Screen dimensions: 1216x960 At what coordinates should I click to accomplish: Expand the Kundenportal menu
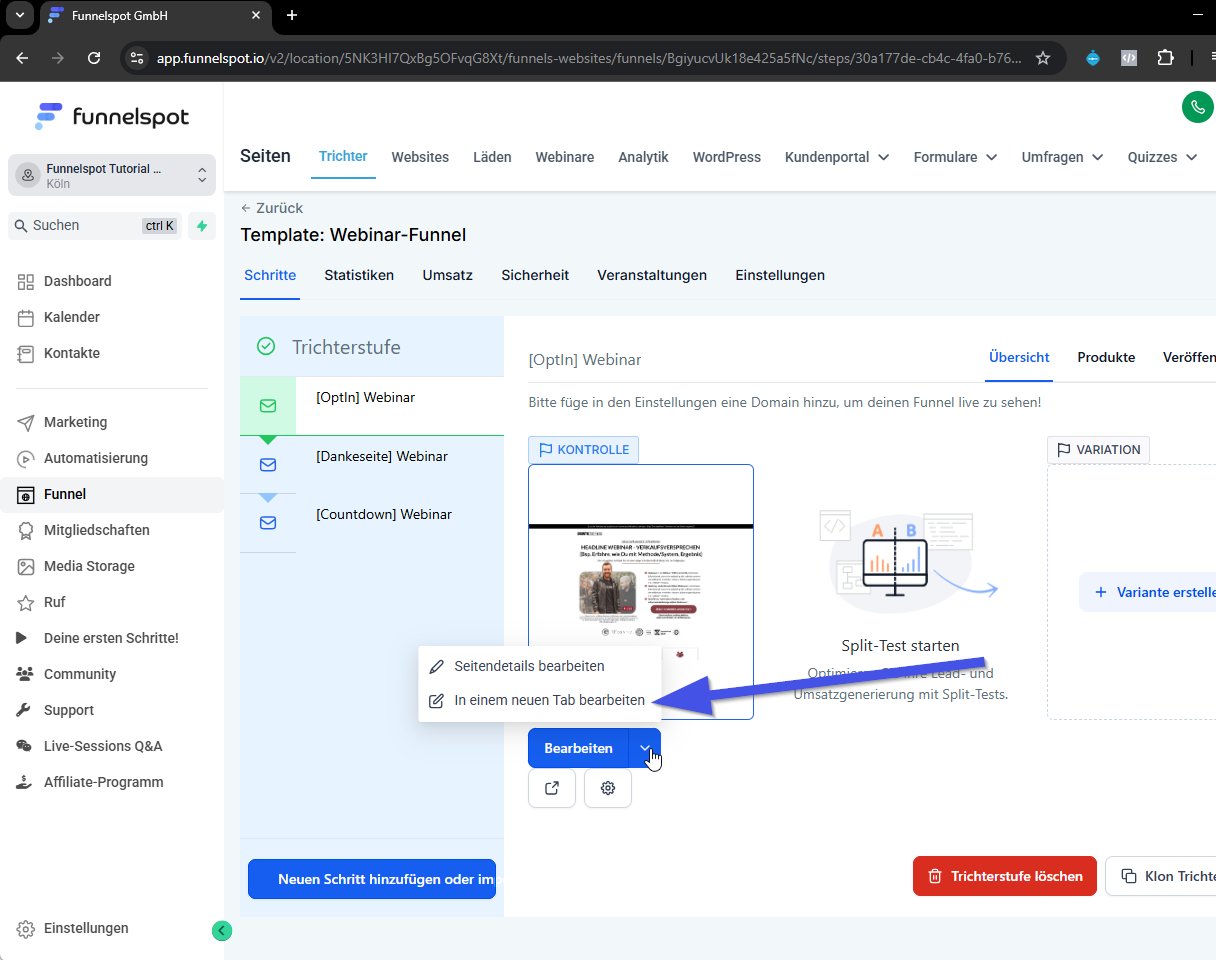pyautogui.click(x=837, y=157)
